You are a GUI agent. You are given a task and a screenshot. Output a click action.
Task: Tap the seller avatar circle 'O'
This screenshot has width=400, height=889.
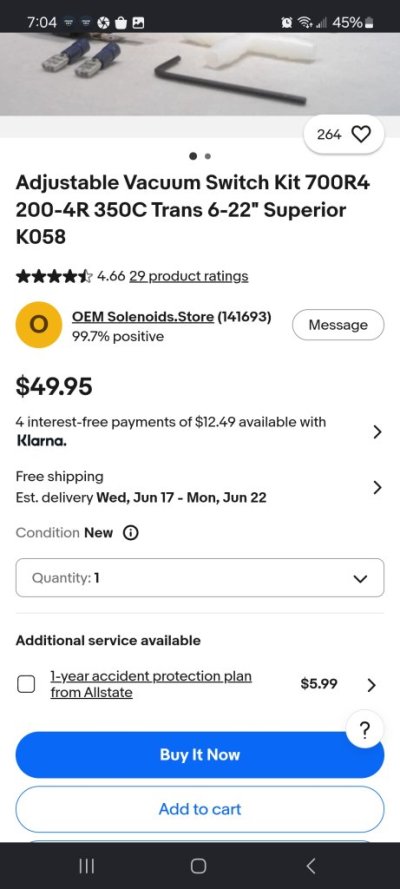[x=38, y=325]
